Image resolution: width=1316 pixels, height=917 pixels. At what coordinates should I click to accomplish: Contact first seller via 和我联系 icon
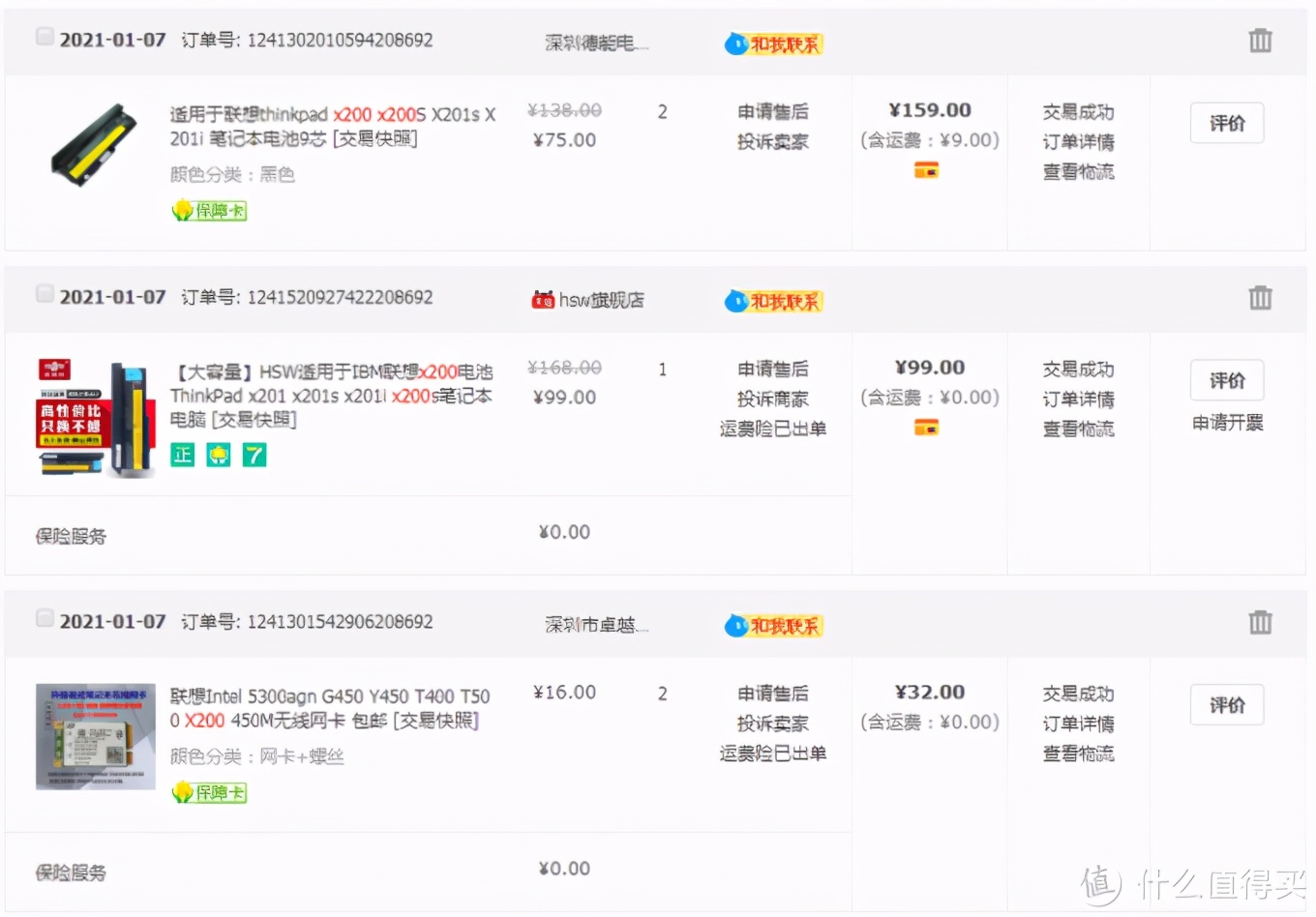[x=773, y=44]
